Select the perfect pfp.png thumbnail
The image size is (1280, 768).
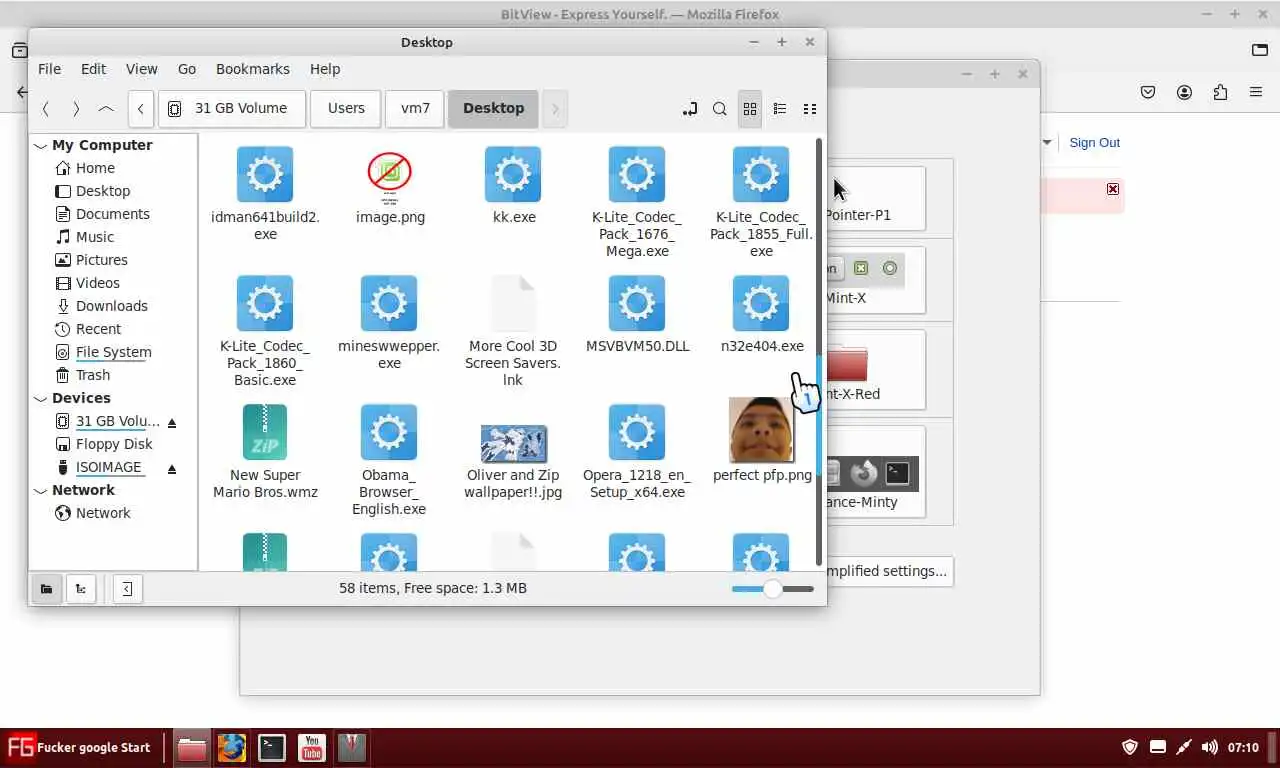click(x=762, y=430)
